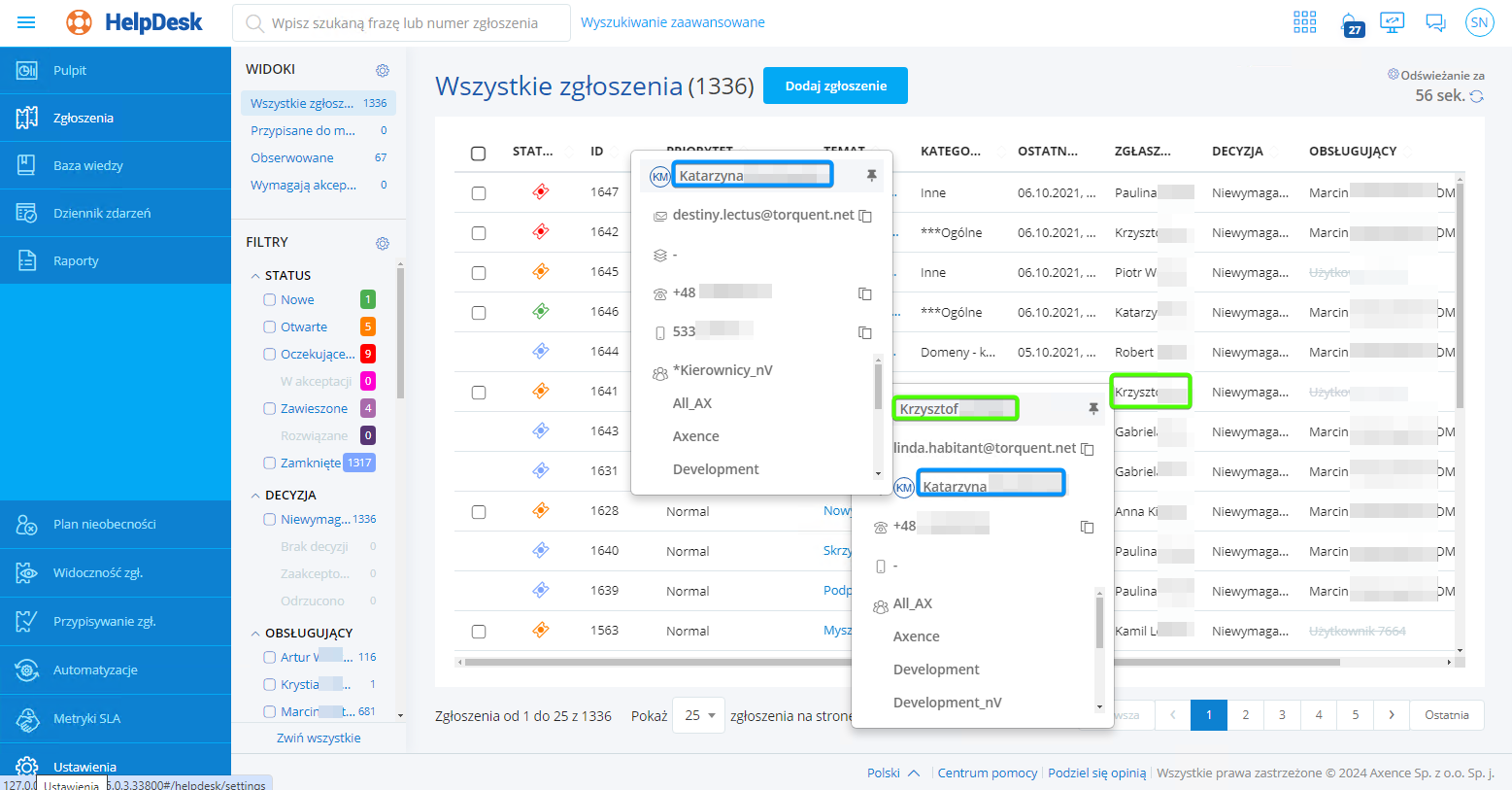Open the notifications bell with badge 27

point(1349,22)
